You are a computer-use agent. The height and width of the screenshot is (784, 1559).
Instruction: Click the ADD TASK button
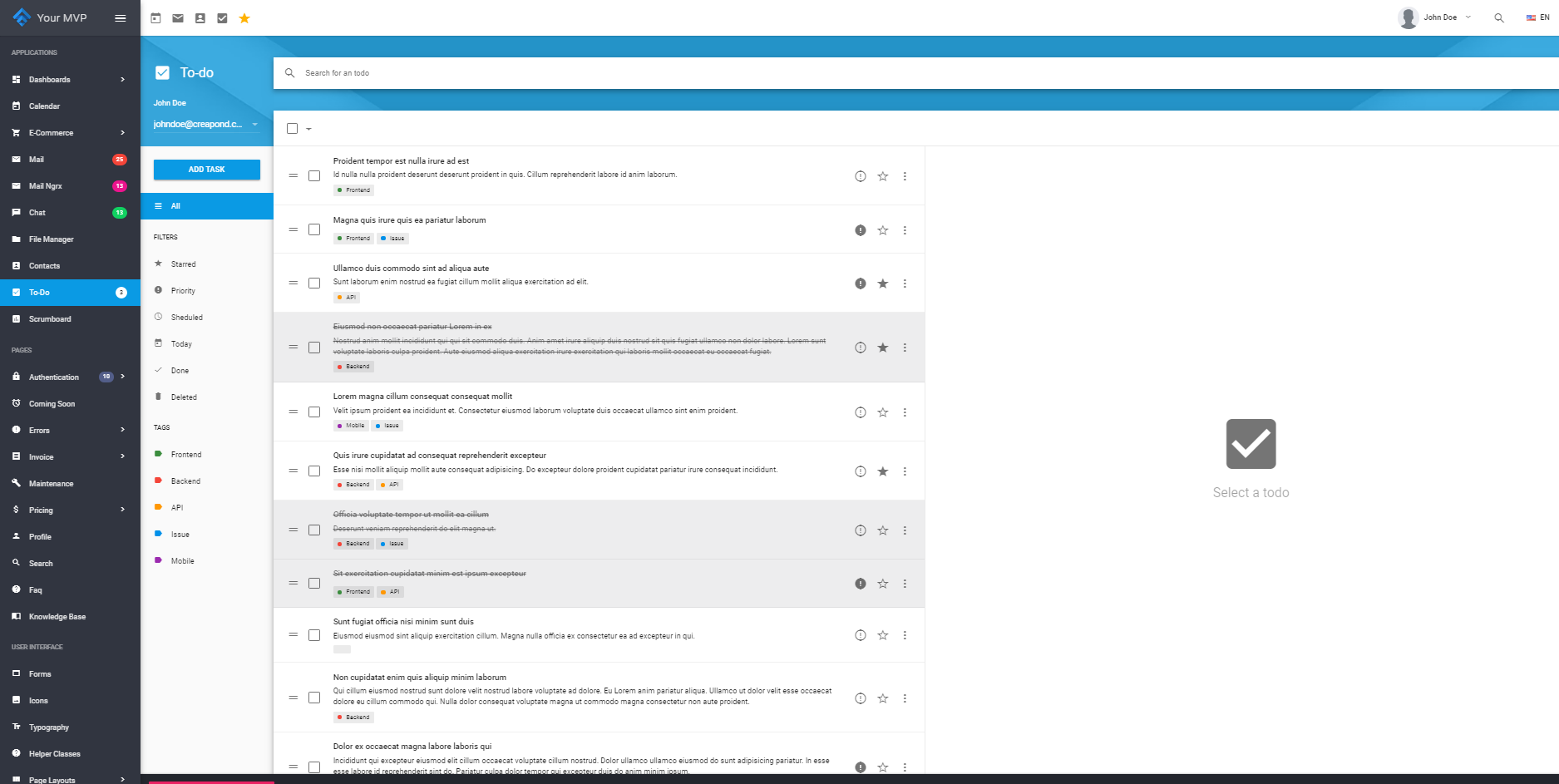click(x=207, y=170)
